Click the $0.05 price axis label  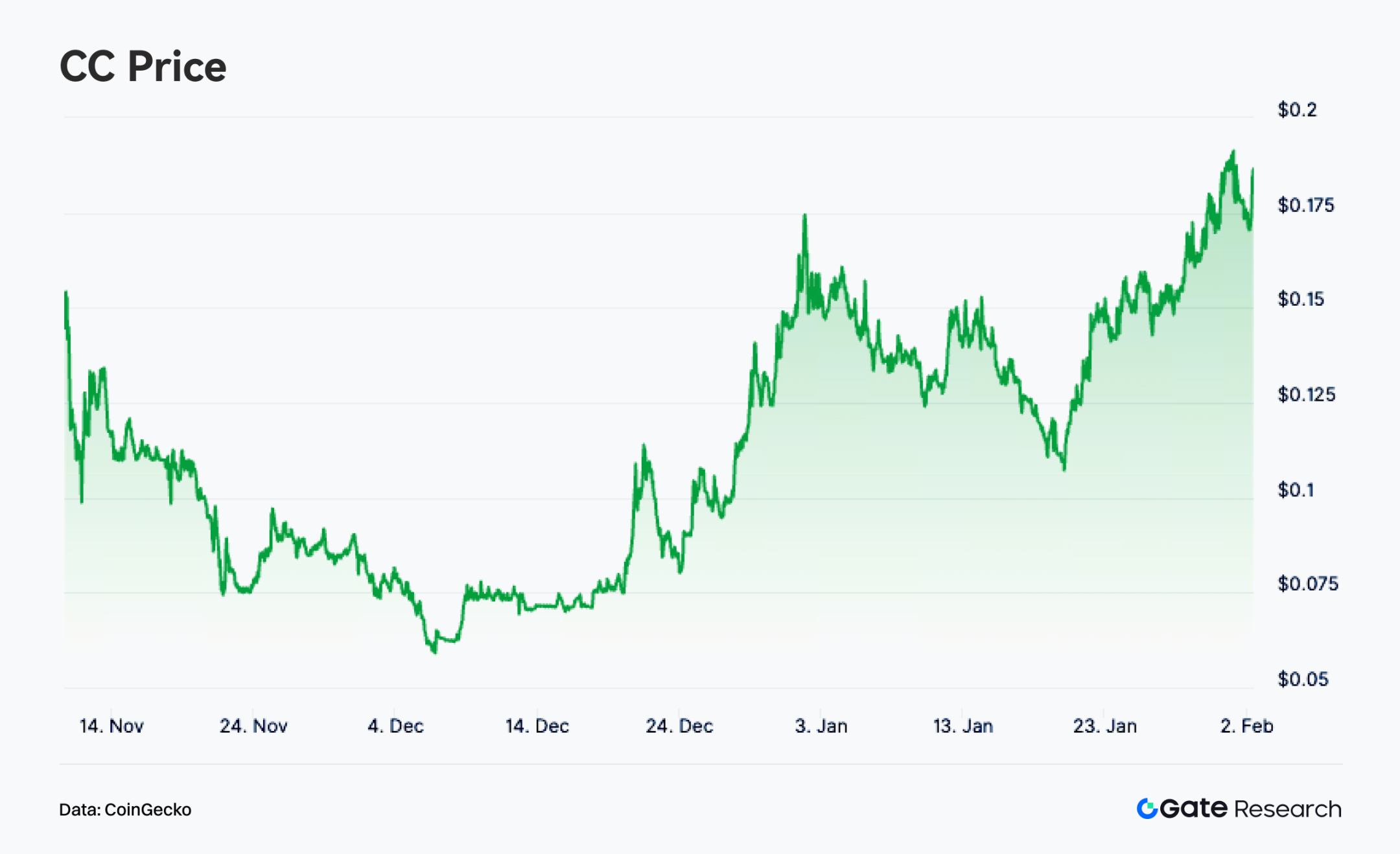[1303, 679]
